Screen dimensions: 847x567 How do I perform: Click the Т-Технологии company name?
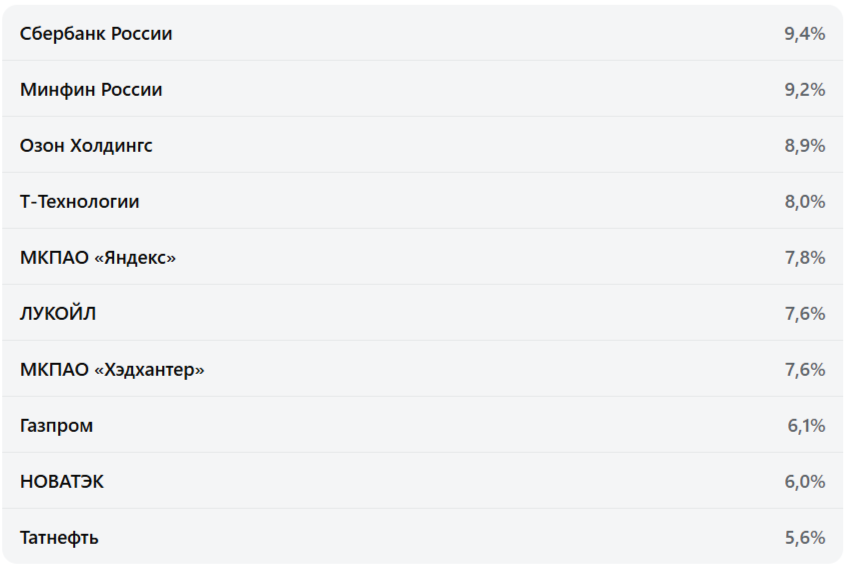(80, 202)
